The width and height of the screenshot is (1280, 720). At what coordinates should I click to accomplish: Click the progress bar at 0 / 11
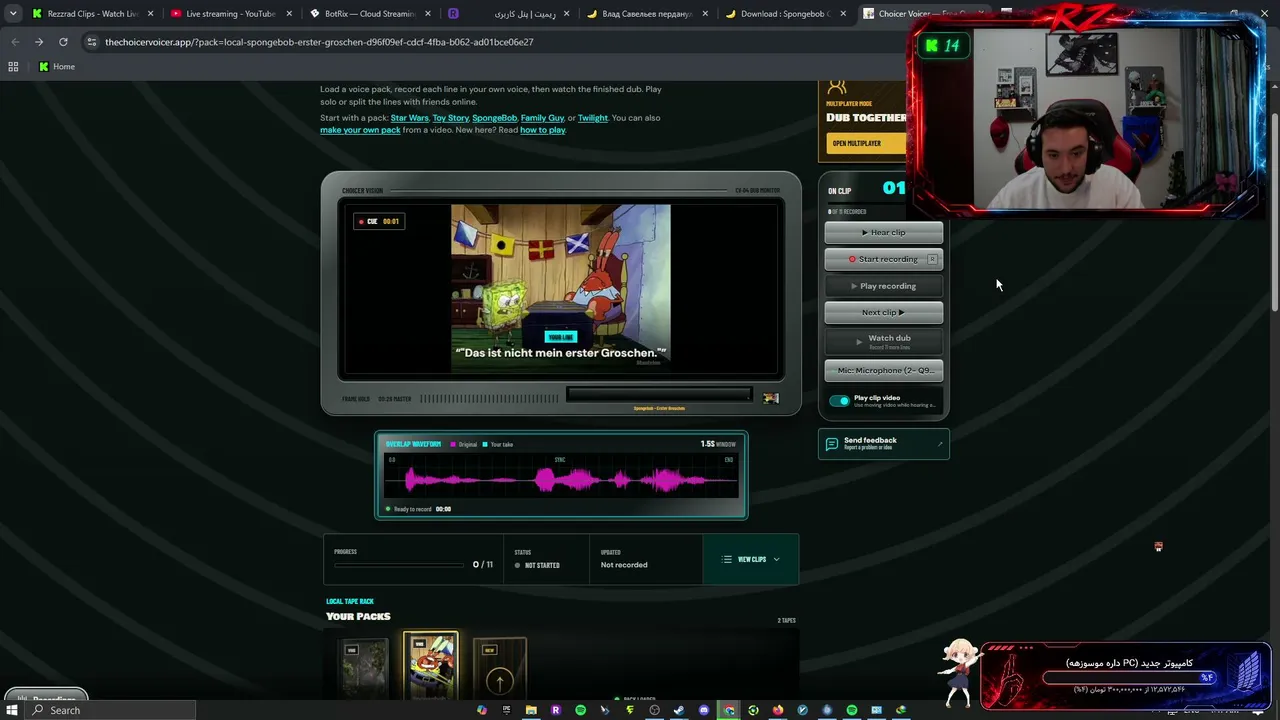pyautogui.click(x=400, y=565)
